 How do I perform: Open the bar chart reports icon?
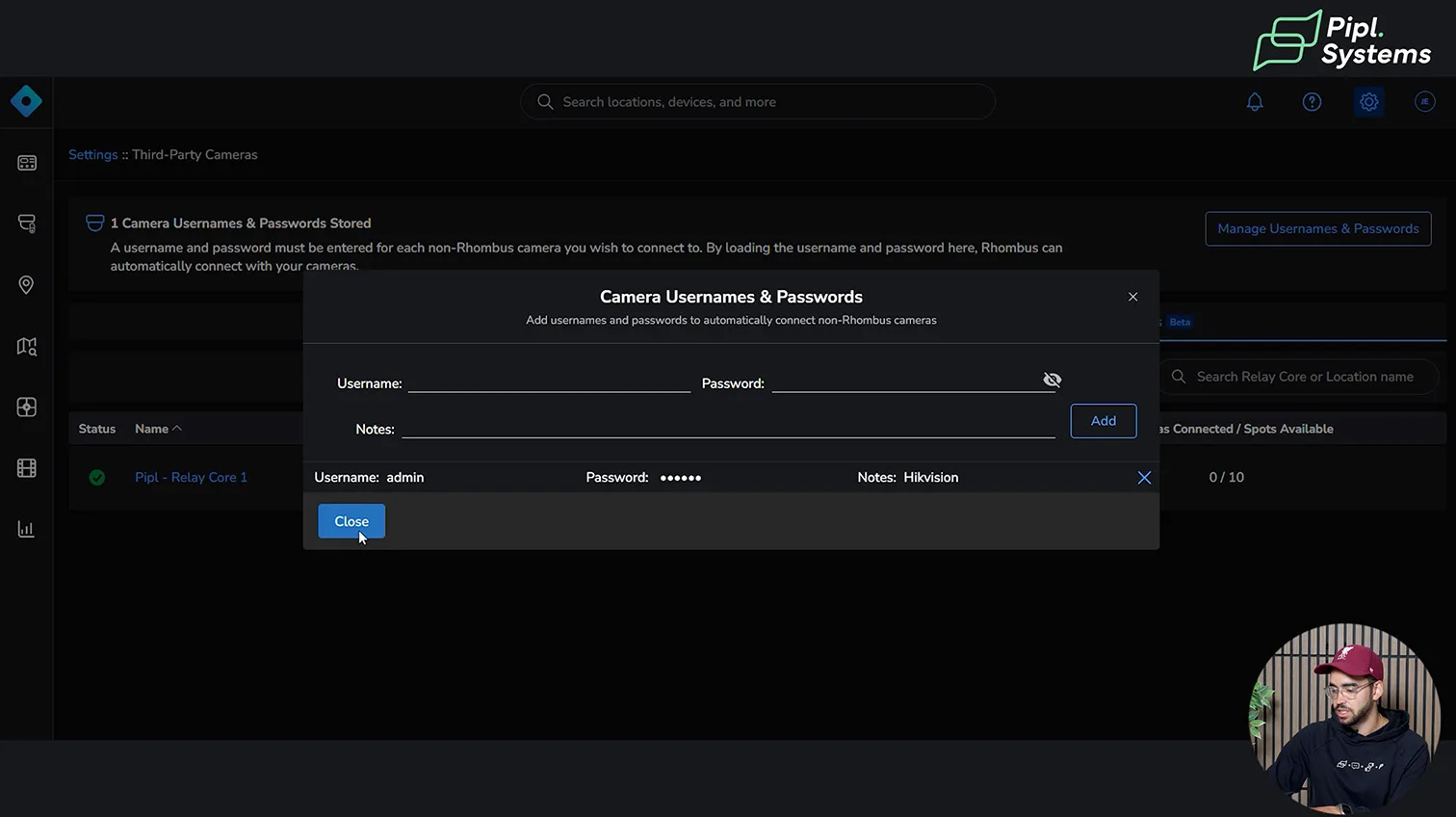[x=27, y=529]
